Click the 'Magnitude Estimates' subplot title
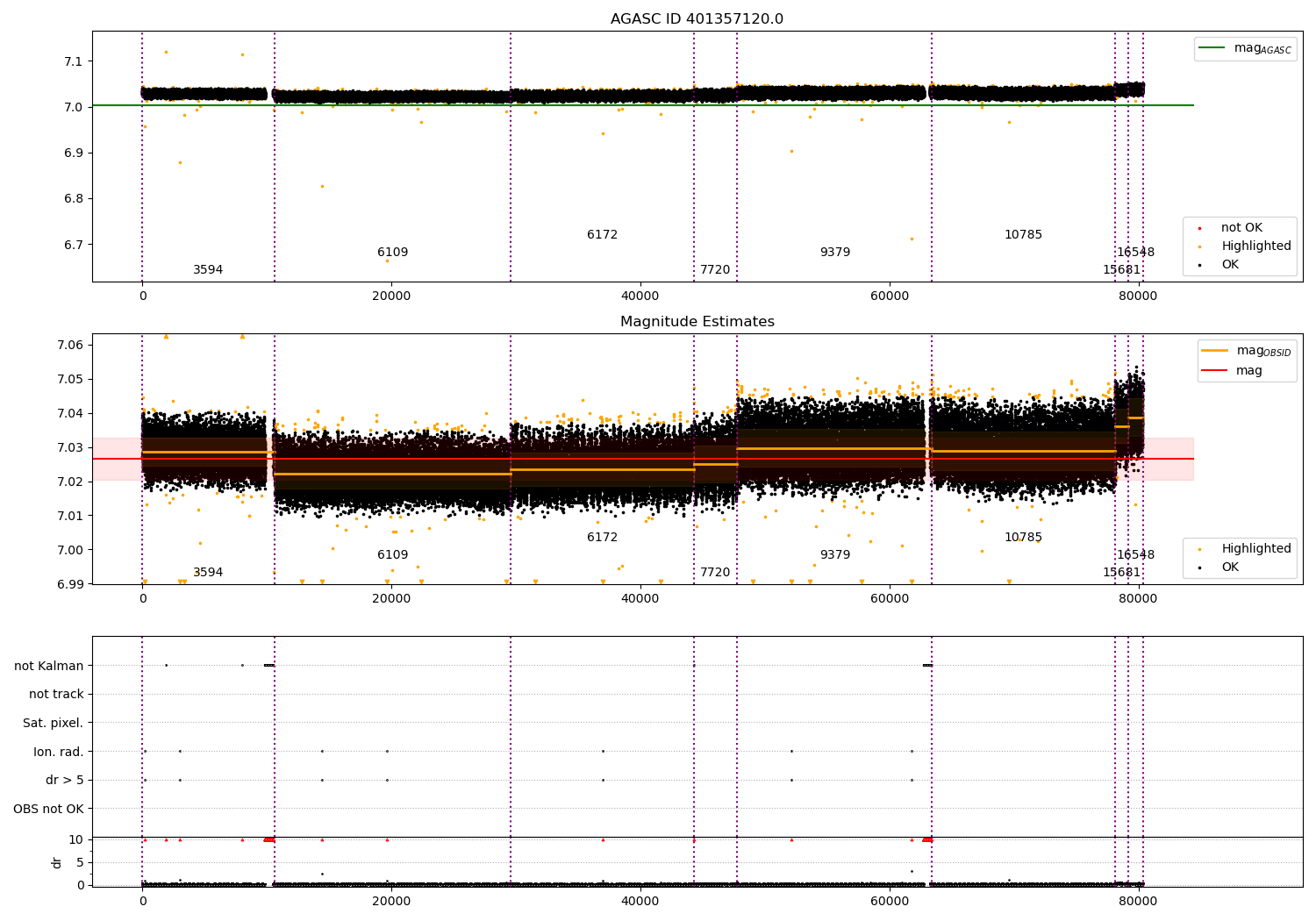 [697, 322]
